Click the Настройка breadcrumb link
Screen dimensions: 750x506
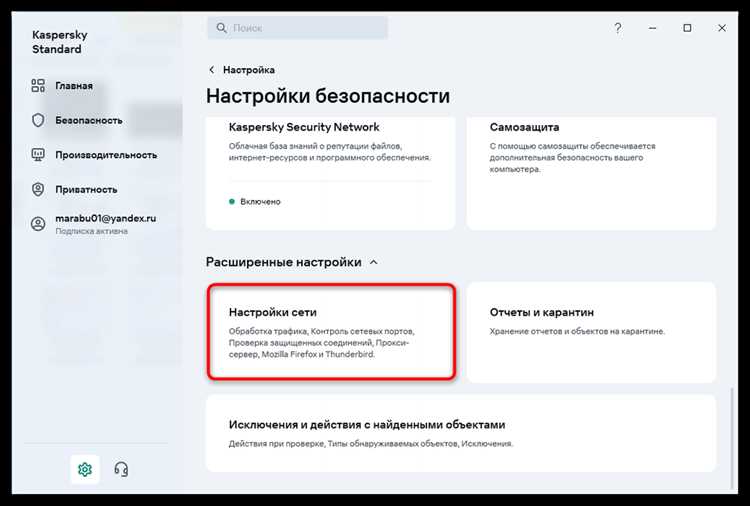(249, 70)
